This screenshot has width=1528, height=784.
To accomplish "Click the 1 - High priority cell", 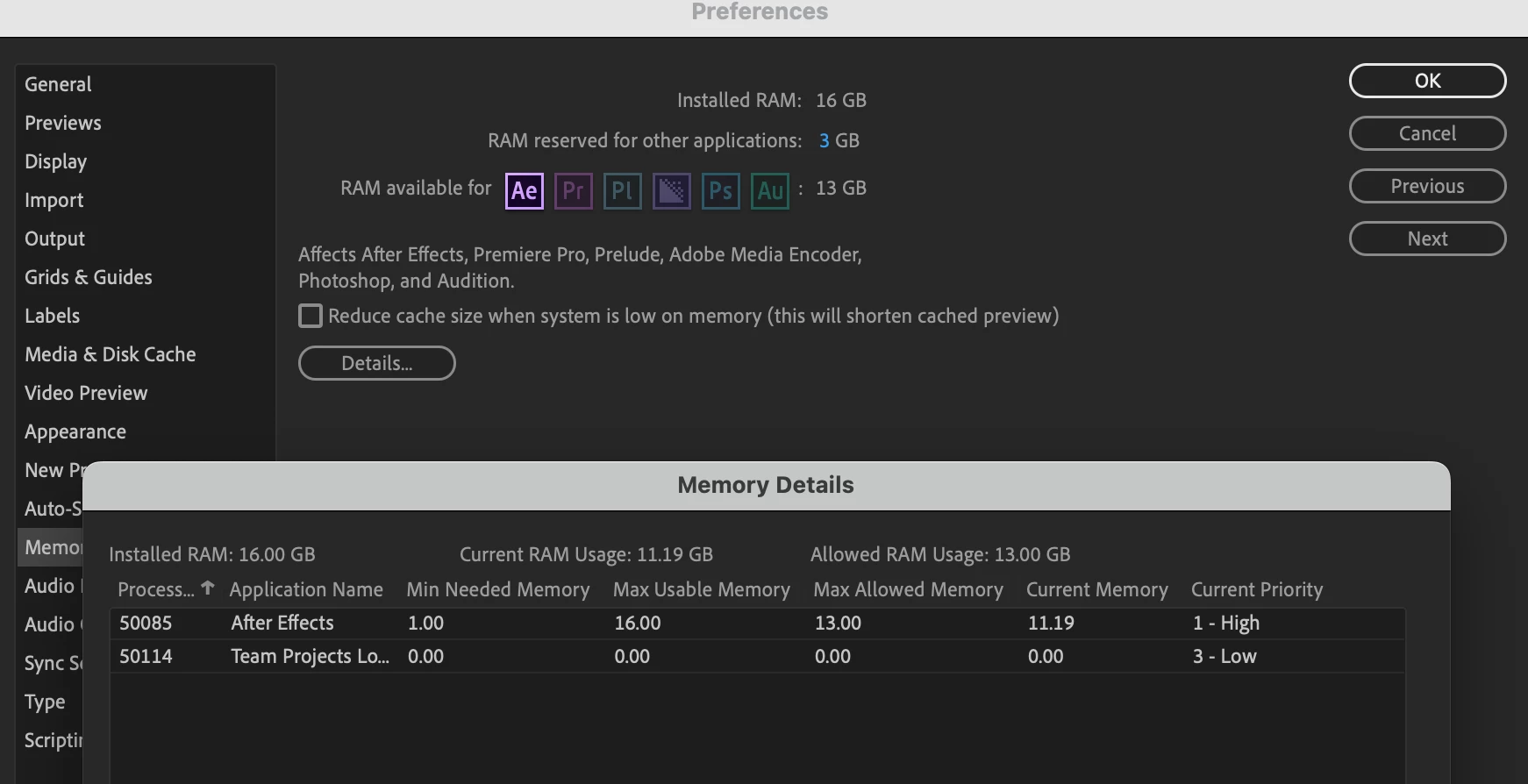I will click(x=1225, y=623).
